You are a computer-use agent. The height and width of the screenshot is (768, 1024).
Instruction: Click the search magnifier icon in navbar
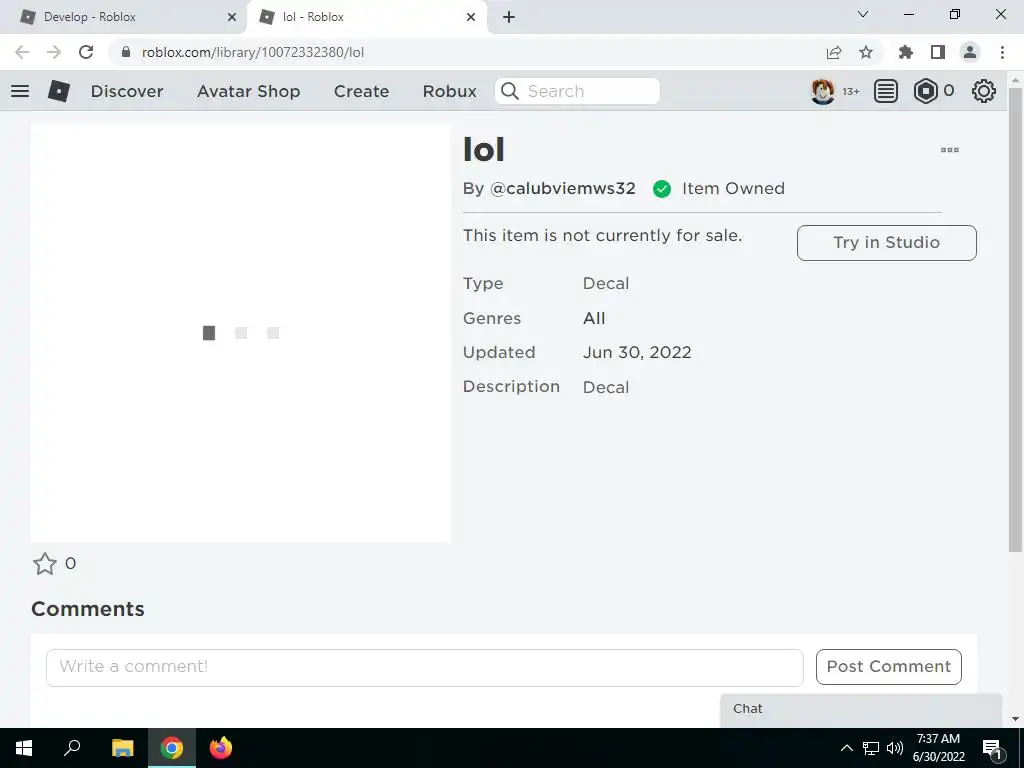(510, 91)
